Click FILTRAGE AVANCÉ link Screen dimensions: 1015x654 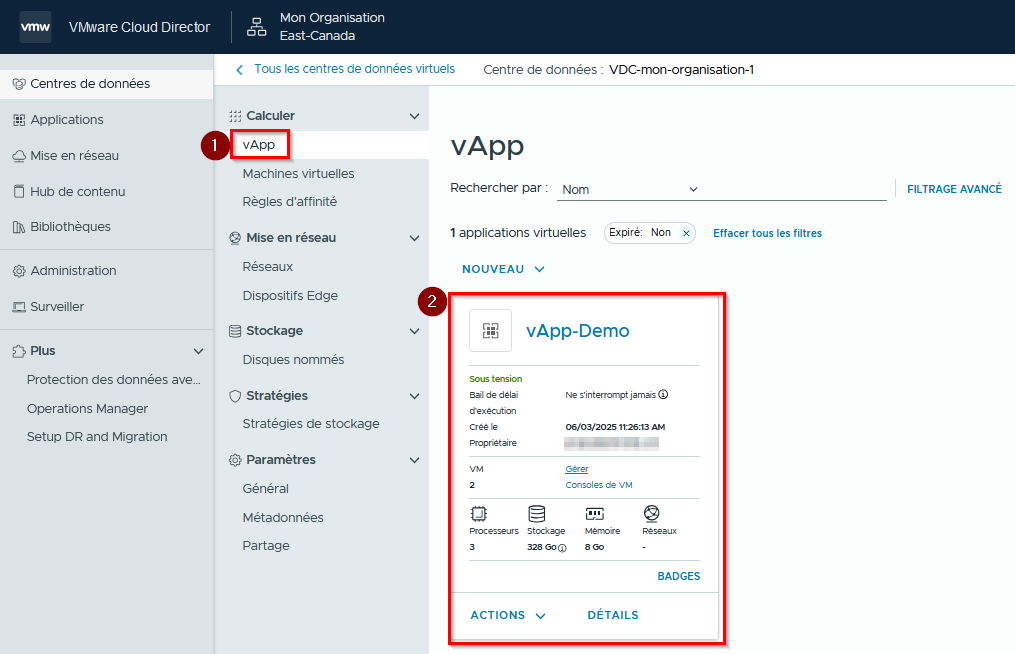[954, 189]
